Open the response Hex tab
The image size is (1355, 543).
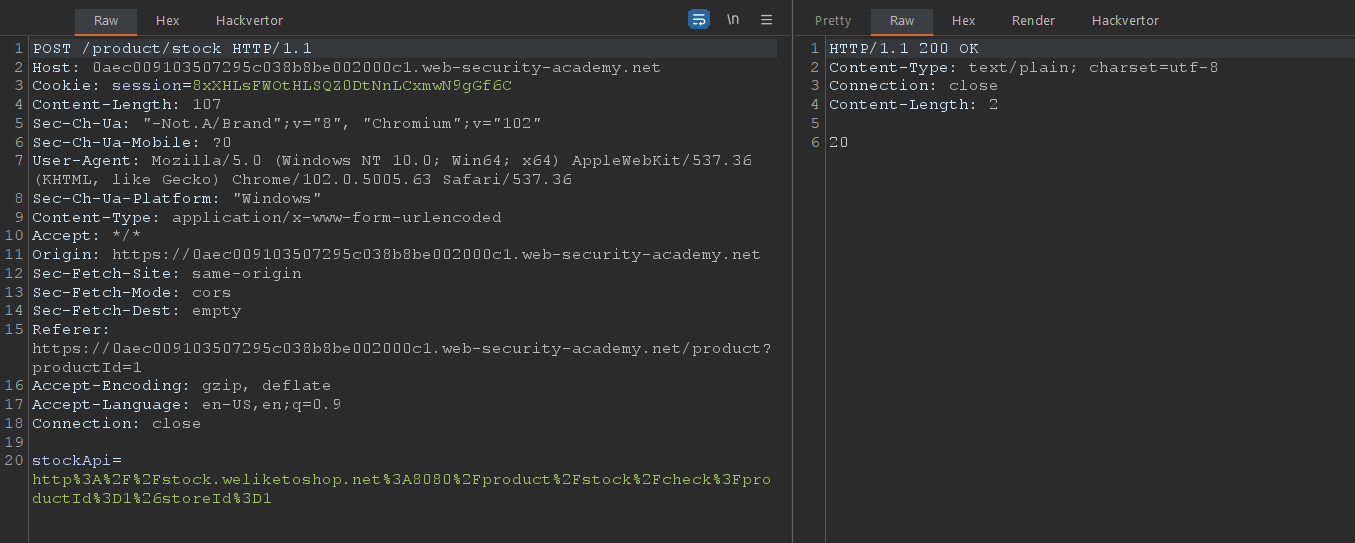pos(963,21)
